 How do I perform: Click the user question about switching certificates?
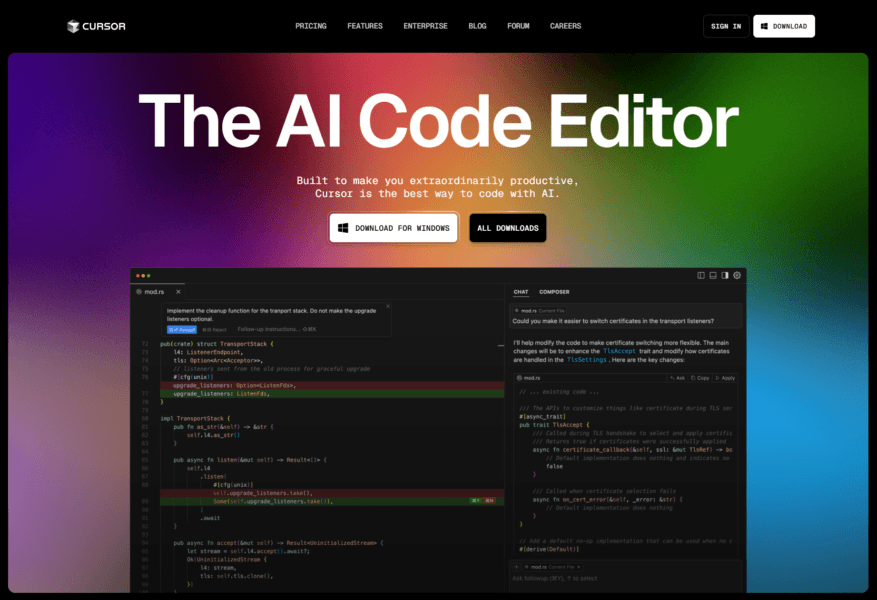(x=613, y=321)
